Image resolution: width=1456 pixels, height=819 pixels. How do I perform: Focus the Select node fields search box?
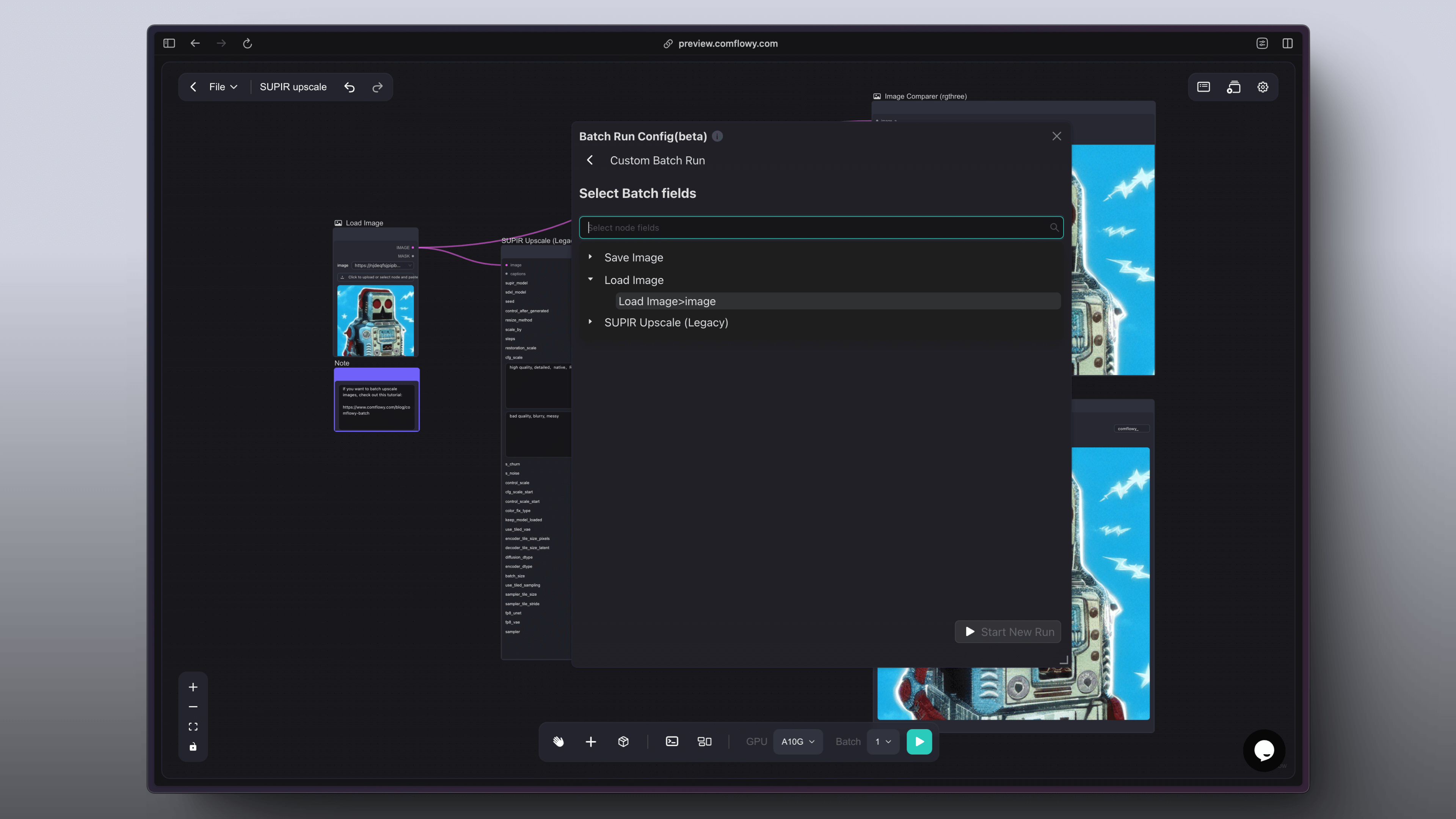point(821,228)
